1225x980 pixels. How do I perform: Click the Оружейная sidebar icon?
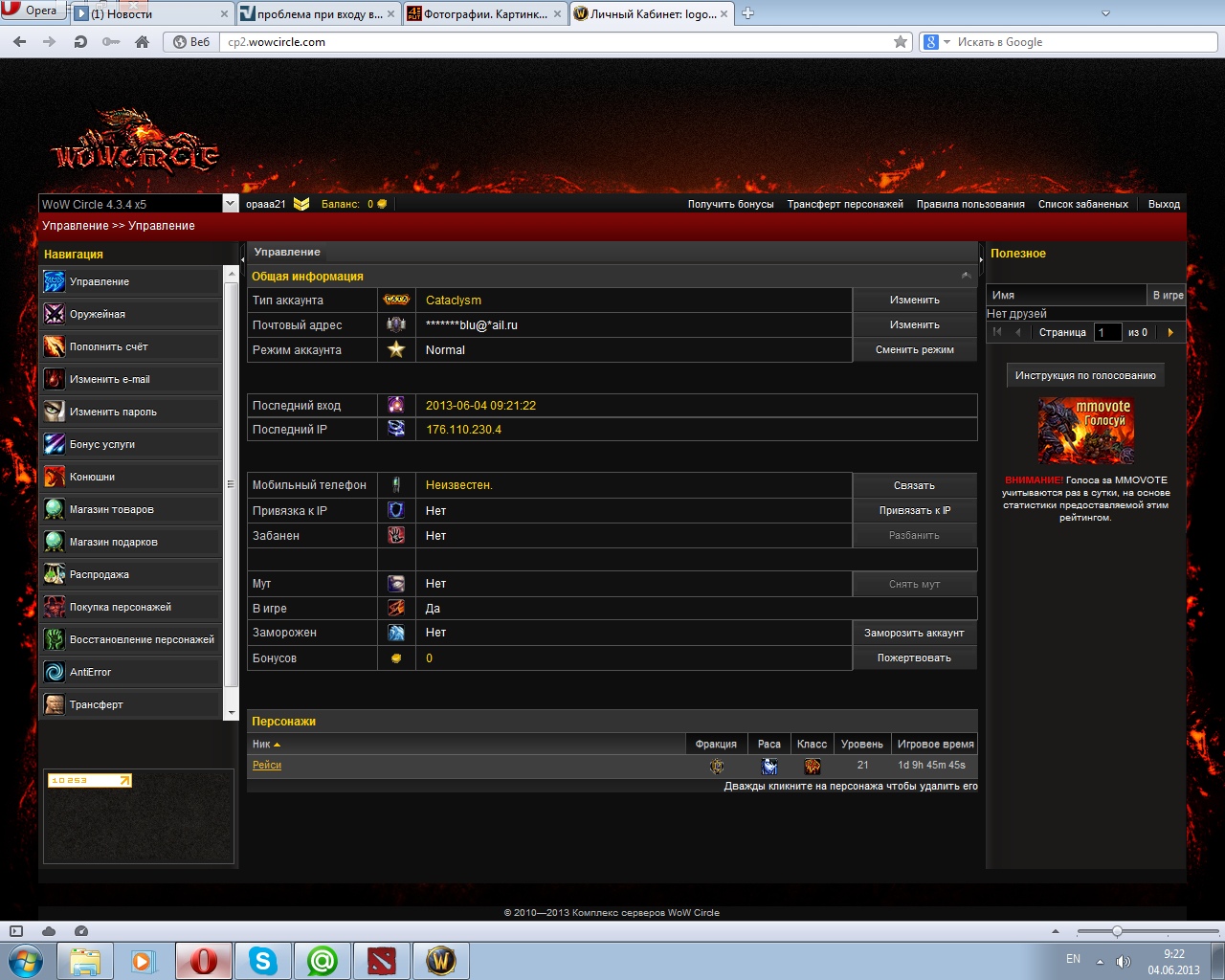(x=55, y=314)
